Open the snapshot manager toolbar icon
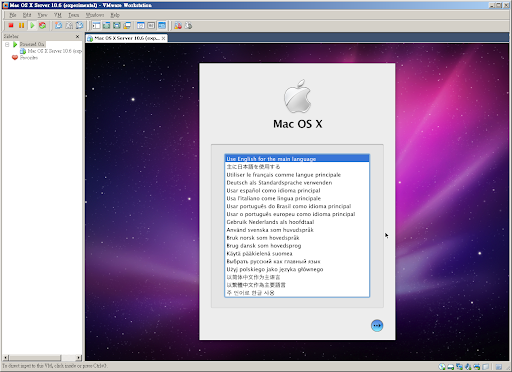The image size is (512, 372). click(x=79, y=25)
